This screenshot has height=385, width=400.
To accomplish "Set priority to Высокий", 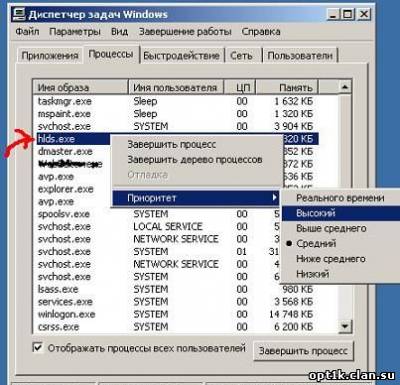I will point(340,213).
